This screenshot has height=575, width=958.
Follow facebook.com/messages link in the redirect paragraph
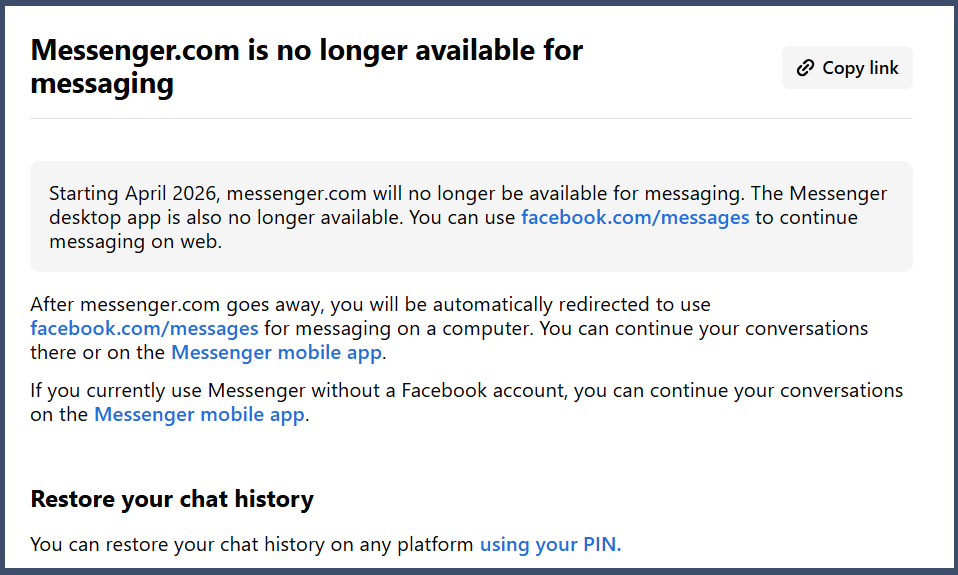(x=144, y=328)
